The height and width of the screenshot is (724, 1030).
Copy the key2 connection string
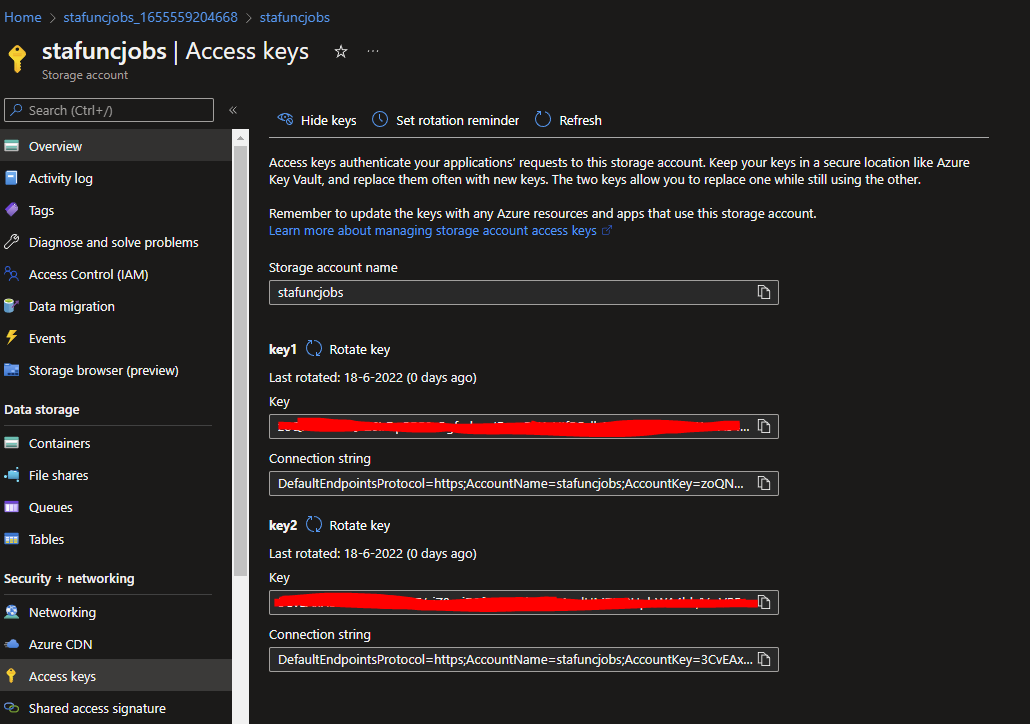(764, 659)
